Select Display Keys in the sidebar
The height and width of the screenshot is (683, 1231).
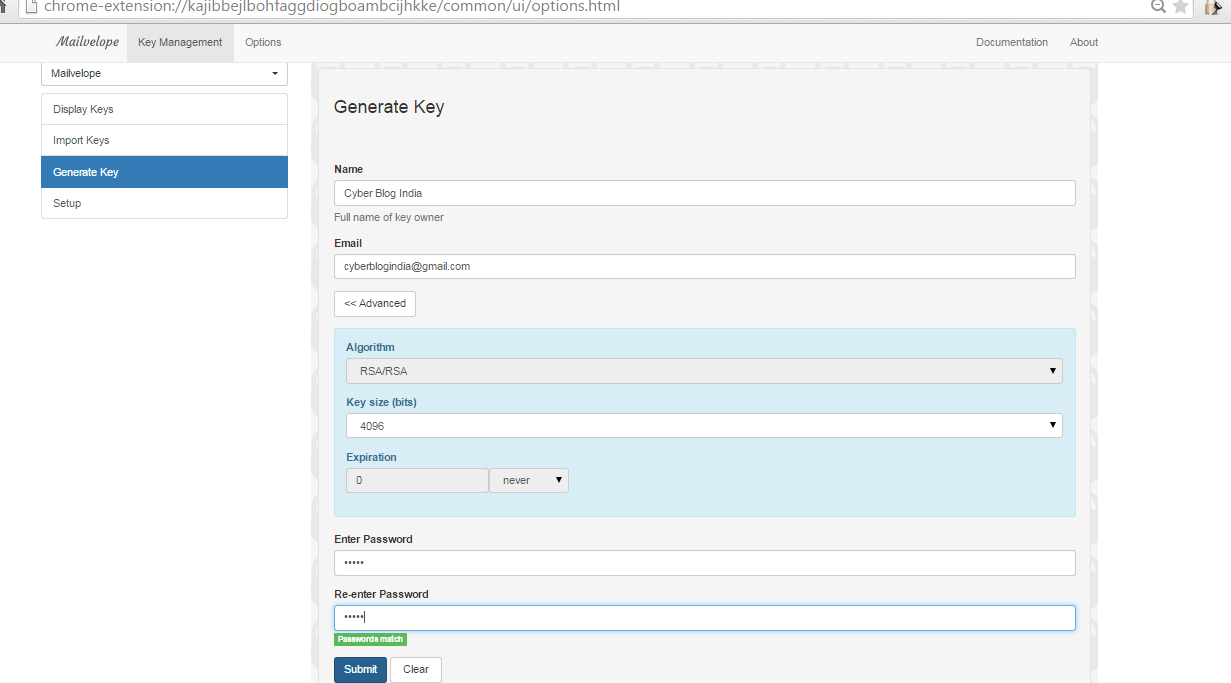[164, 109]
